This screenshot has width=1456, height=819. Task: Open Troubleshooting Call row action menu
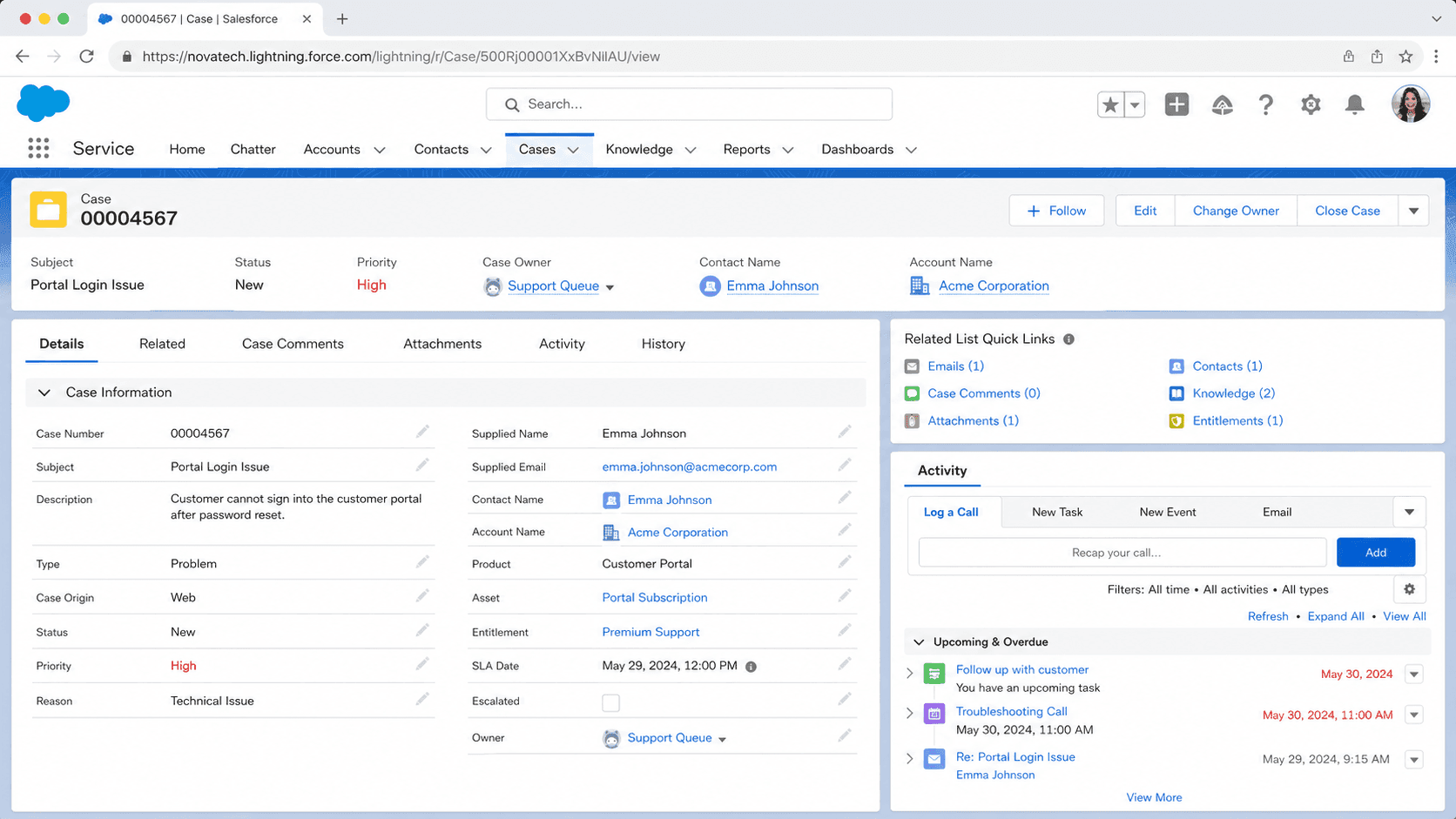(x=1414, y=715)
